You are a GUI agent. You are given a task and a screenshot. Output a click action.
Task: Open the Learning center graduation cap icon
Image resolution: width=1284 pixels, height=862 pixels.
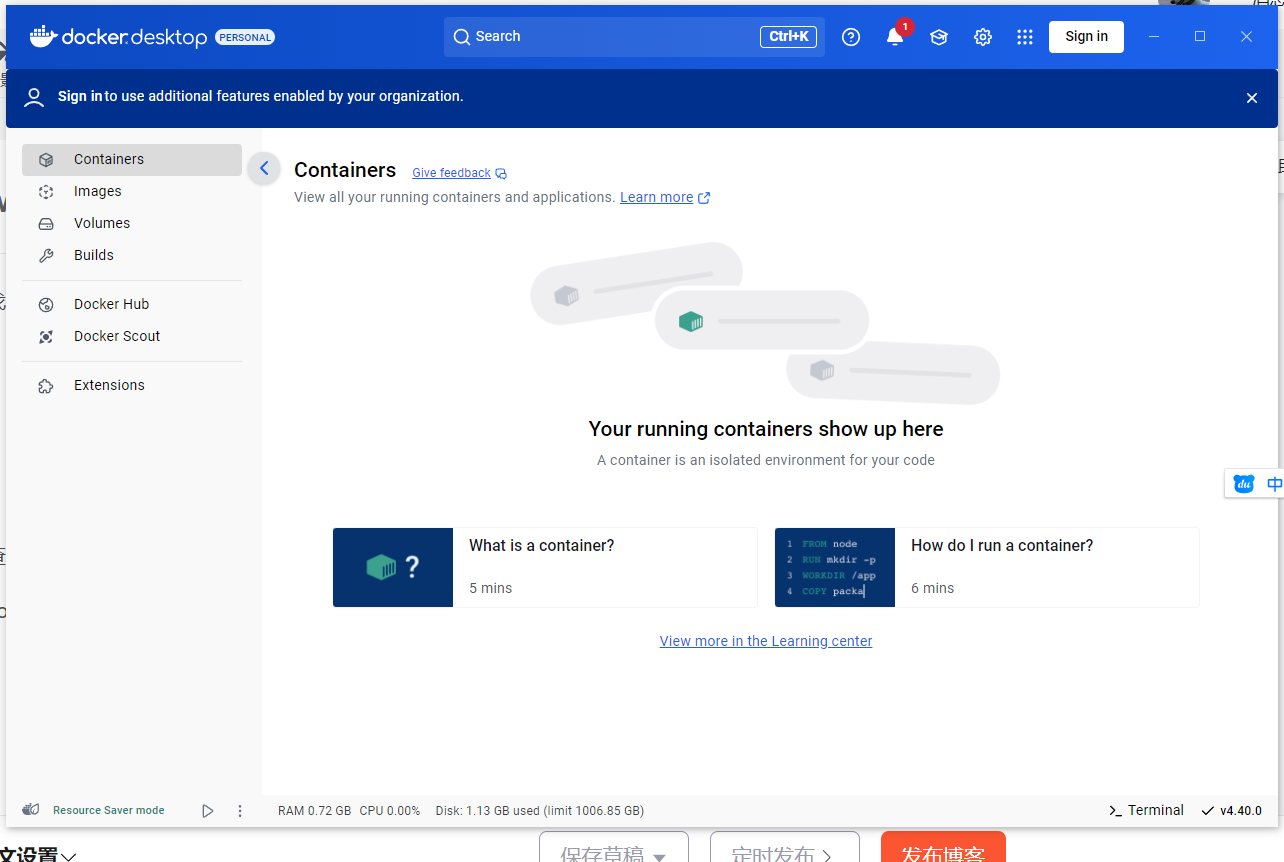coord(939,37)
